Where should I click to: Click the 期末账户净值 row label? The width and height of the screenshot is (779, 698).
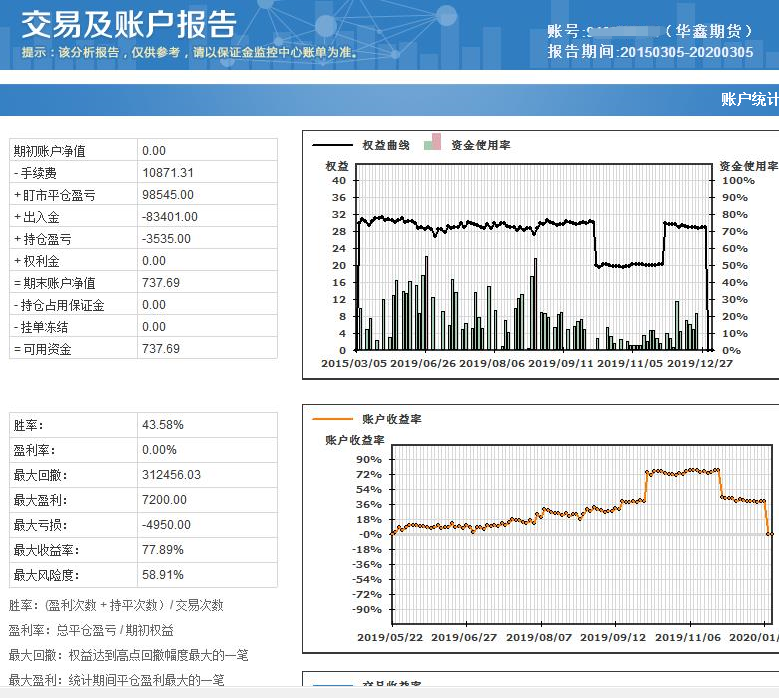(x=55, y=283)
